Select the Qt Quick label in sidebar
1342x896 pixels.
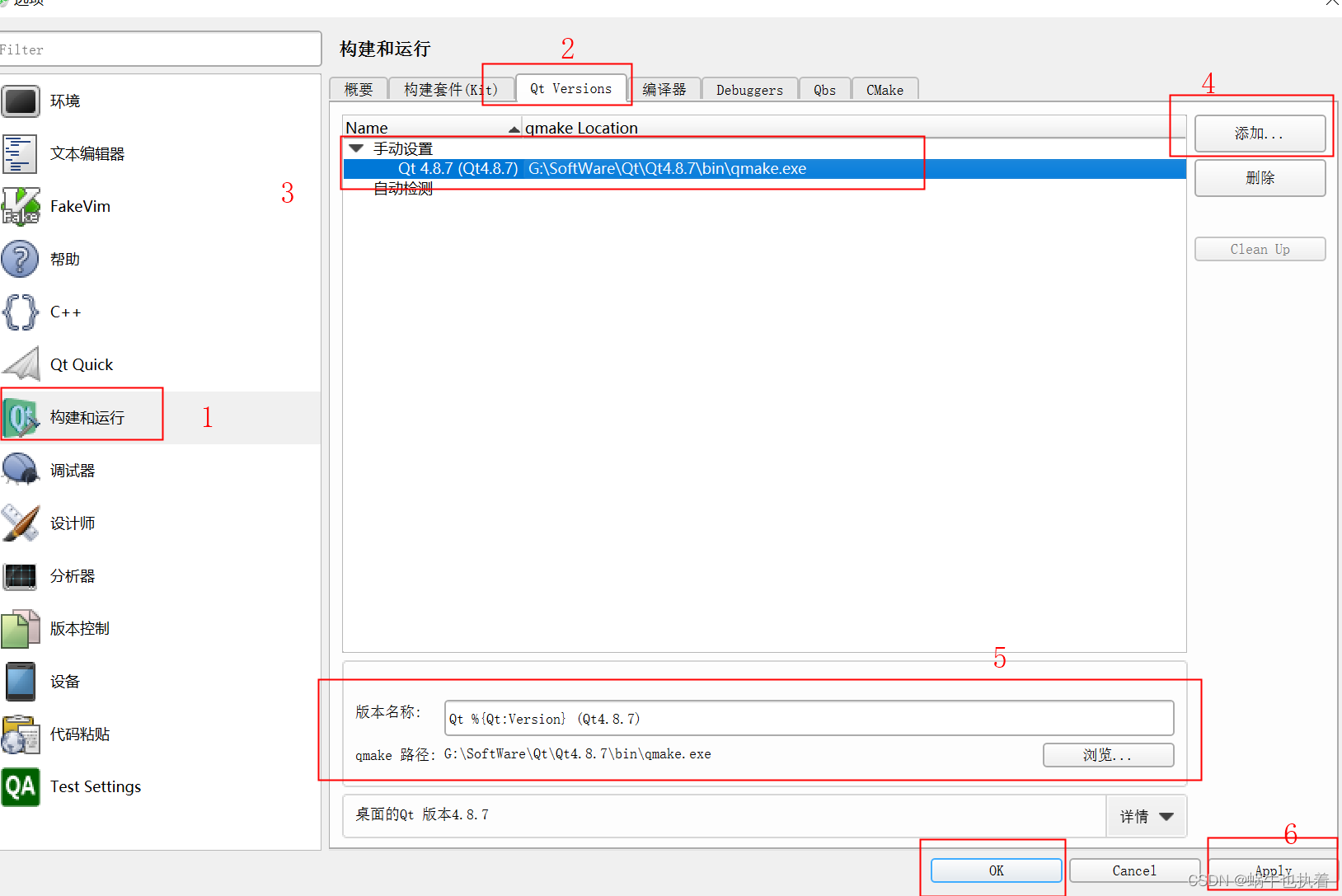click(82, 365)
